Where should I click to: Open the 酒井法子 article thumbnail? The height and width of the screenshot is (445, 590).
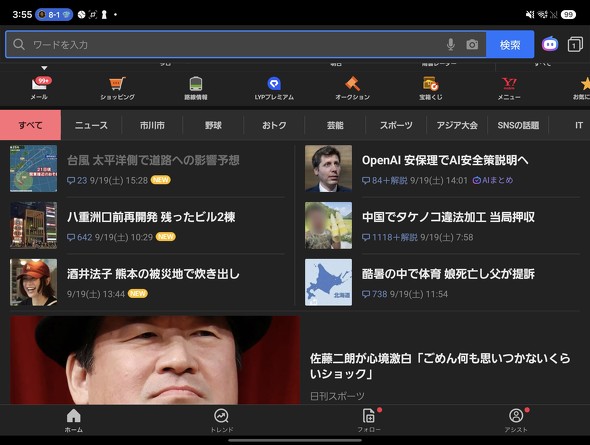(33, 282)
